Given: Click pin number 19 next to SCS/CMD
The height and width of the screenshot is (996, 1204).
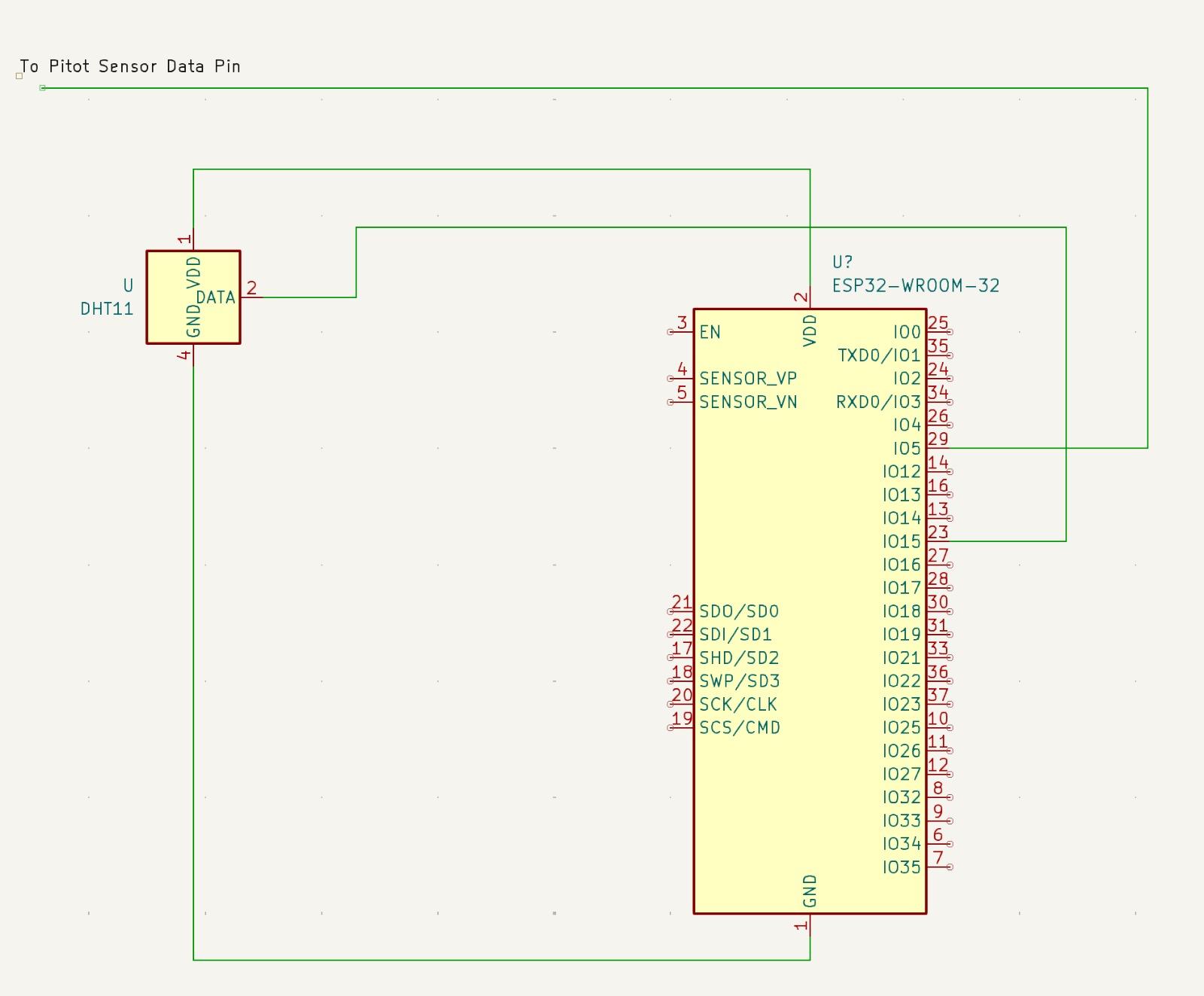Looking at the screenshot, I should [682, 718].
